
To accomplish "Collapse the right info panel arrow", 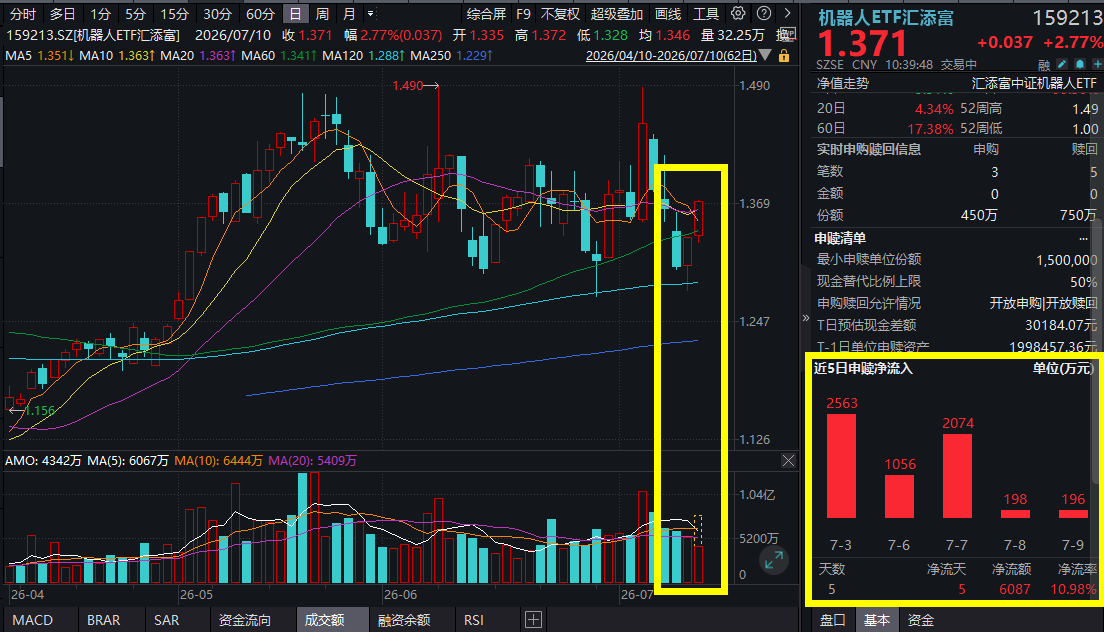I will click(805, 318).
